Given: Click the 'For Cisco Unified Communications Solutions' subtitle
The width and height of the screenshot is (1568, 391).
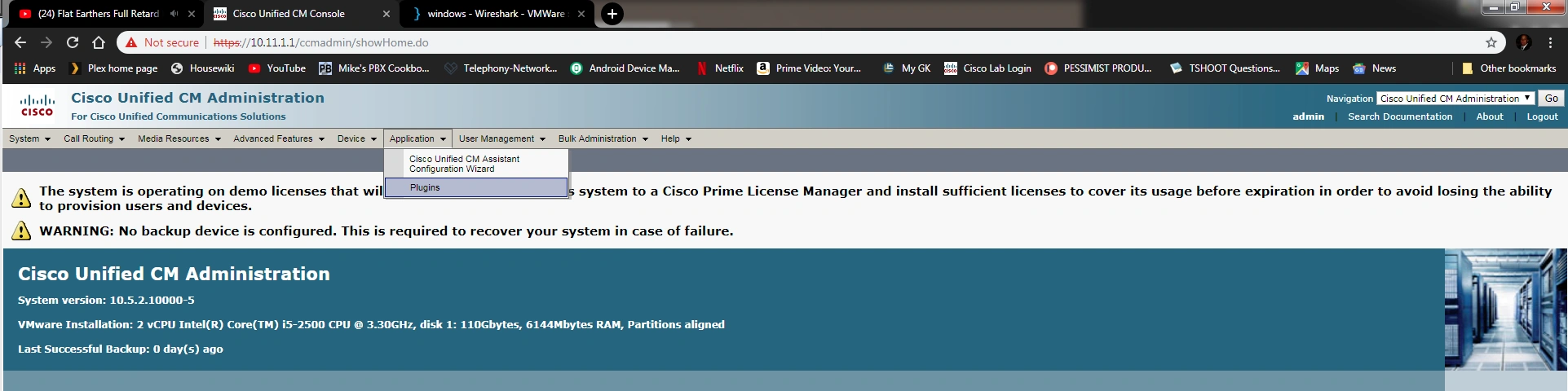Looking at the screenshot, I should (178, 116).
